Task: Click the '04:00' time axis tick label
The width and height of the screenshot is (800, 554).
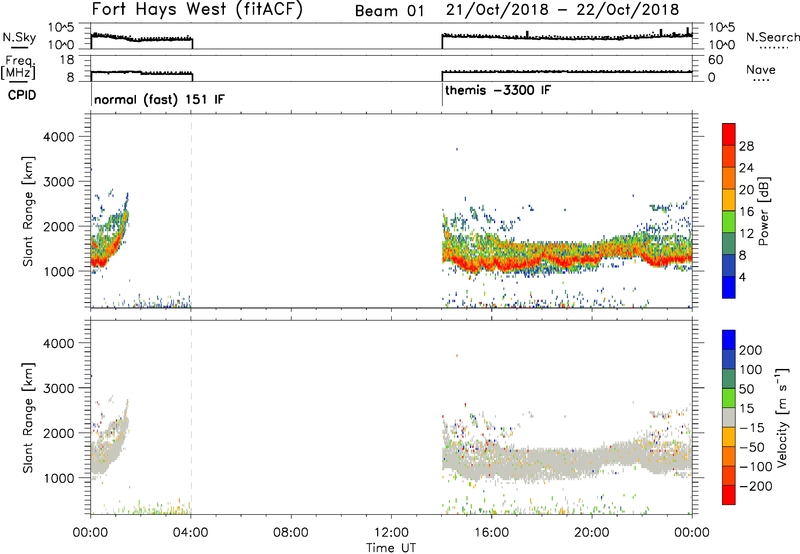Action: 190,533
